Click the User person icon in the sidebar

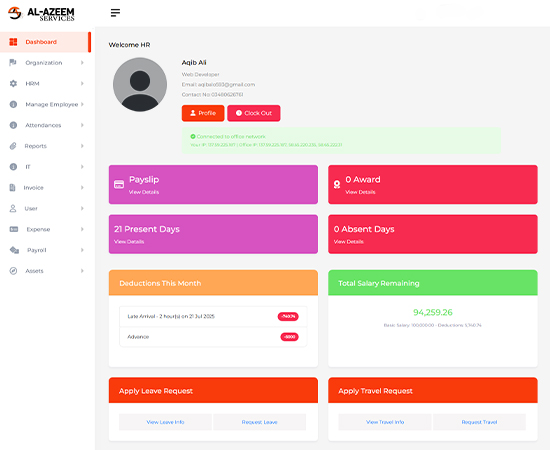pos(13,208)
